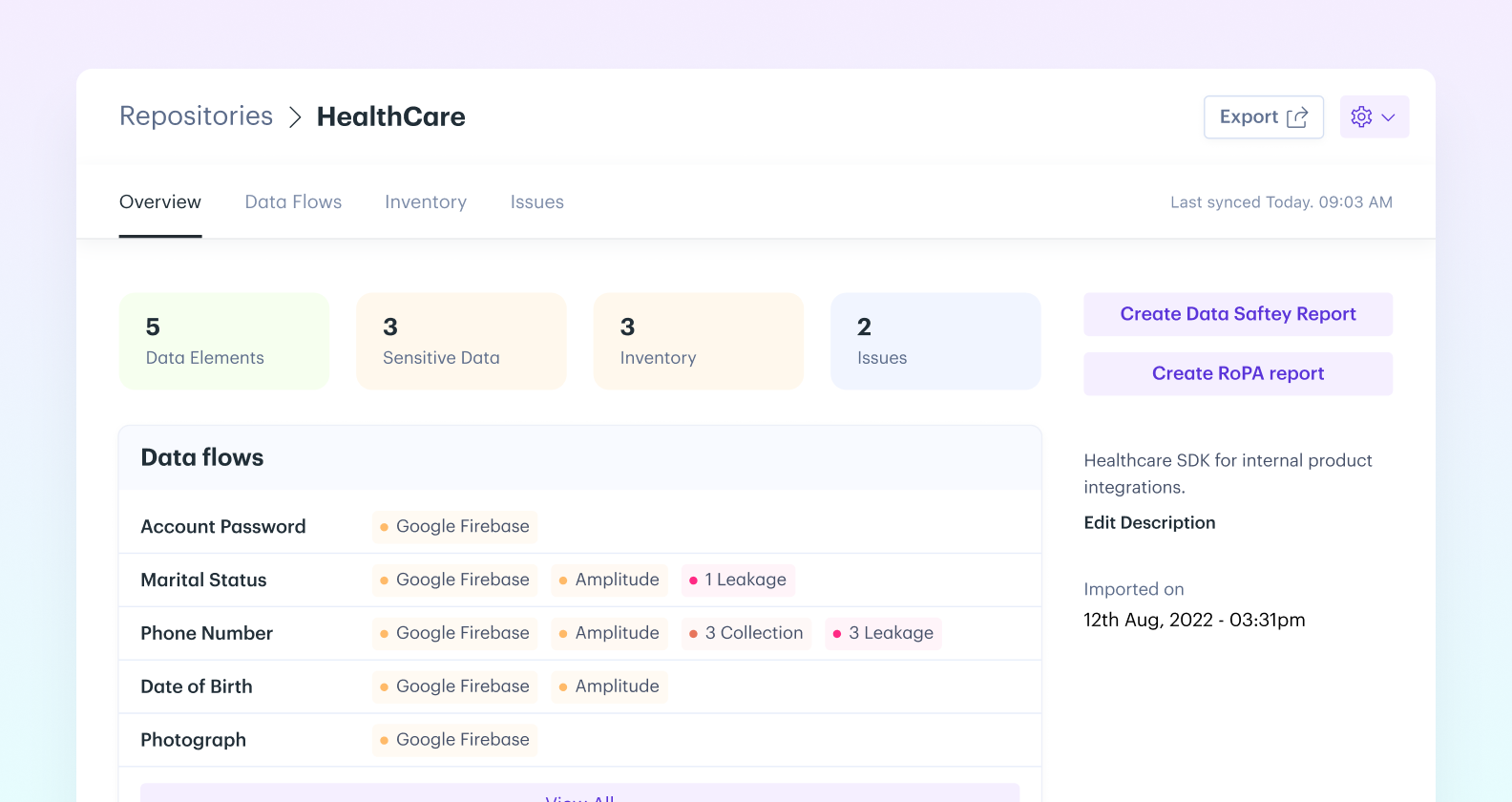1512x802 pixels.
Task: Click the settings gear icon
Action: click(1361, 116)
